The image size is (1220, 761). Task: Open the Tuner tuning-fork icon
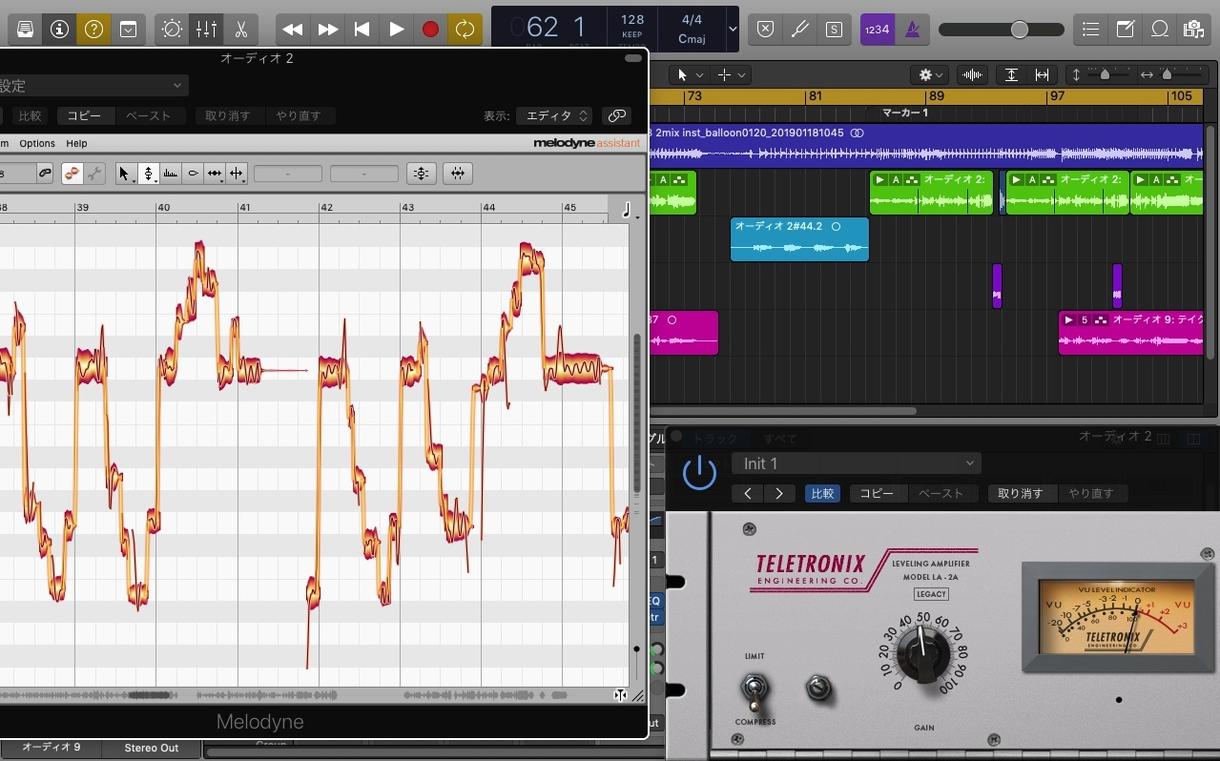click(799, 29)
